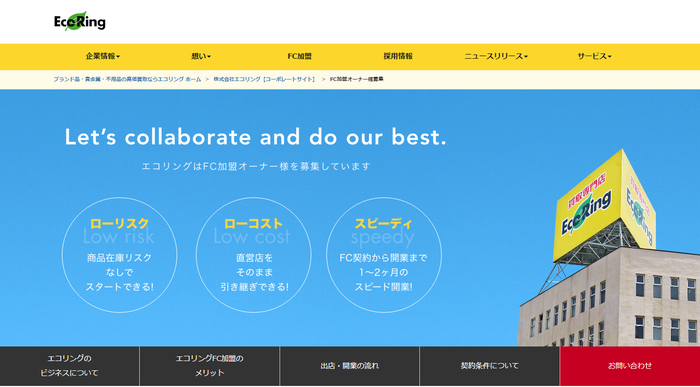Image resolution: width=700 pixels, height=387 pixels.
Task: Go to the 採用情報 page
Action: click(x=398, y=56)
